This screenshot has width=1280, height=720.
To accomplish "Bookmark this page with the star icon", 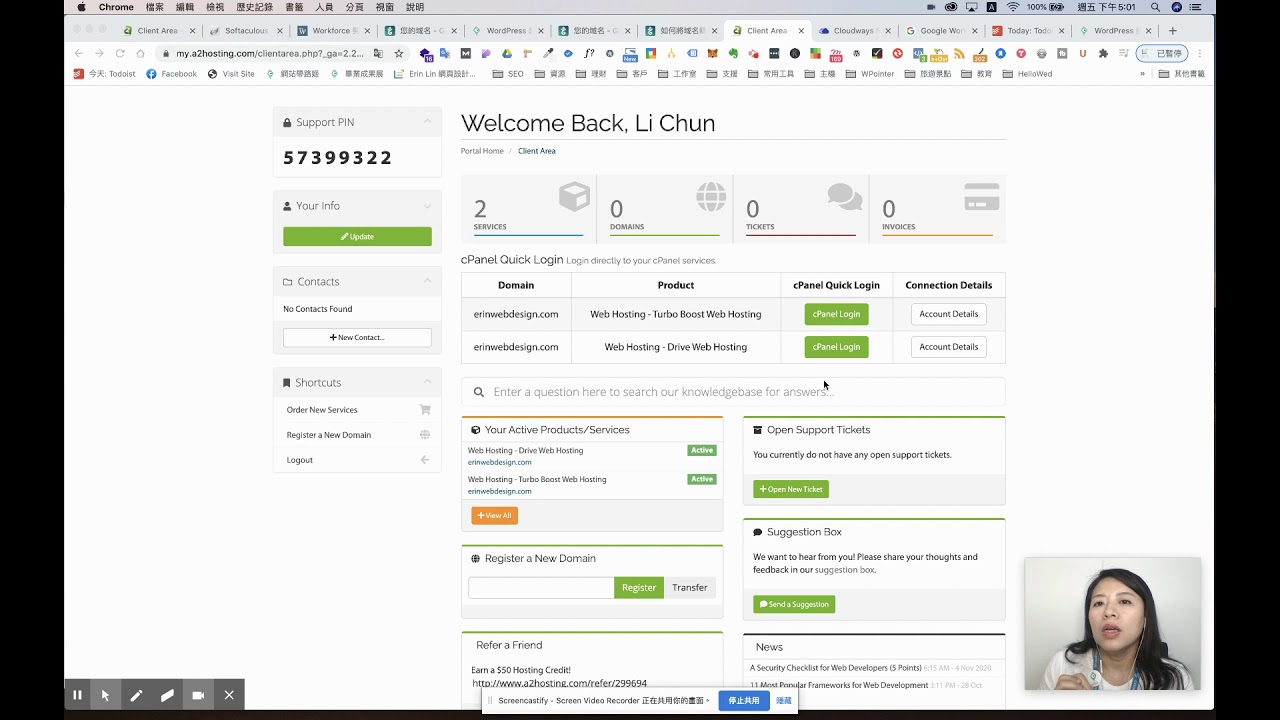I will point(399,53).
